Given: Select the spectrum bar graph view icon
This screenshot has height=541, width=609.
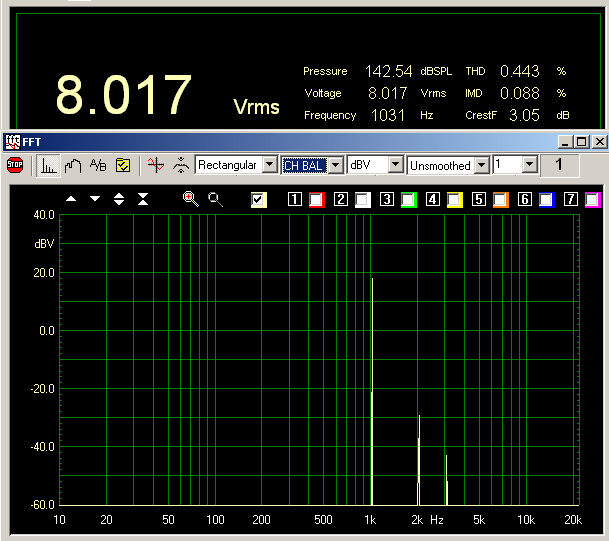Looking at the screenshot, I should (x=48, y=165).
